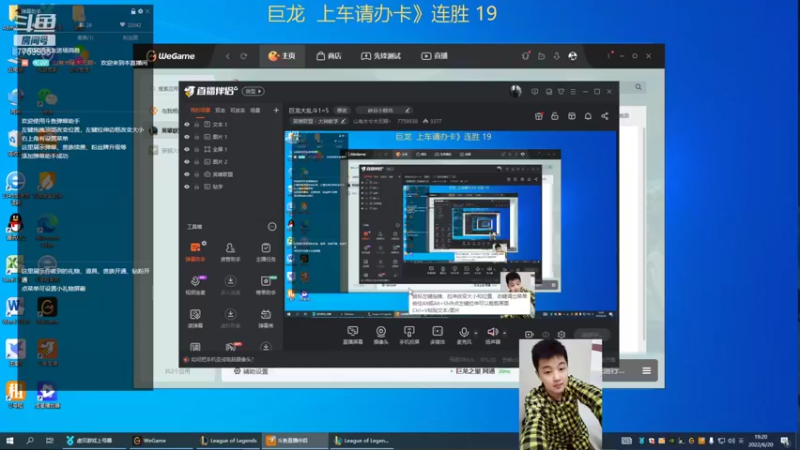
Task: Edit the pill with pencil beside stream title
Action: click(x=384, y=110)
